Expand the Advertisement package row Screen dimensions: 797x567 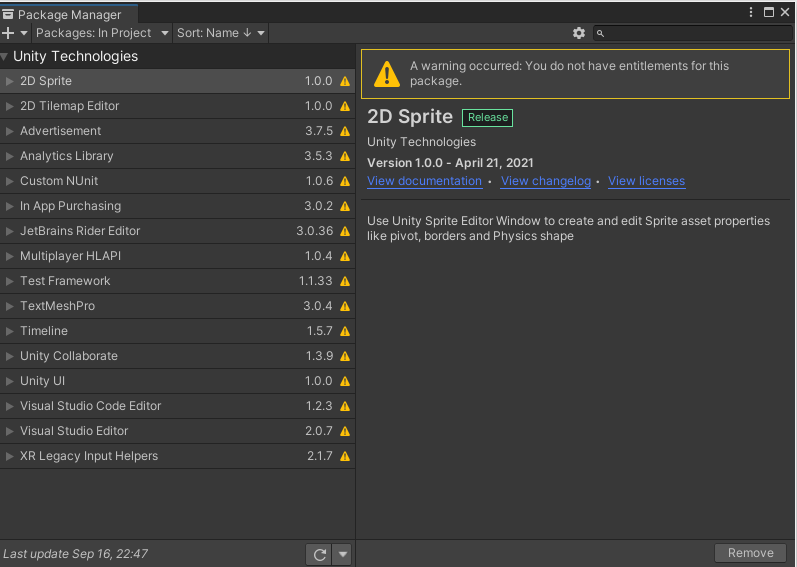9,131
